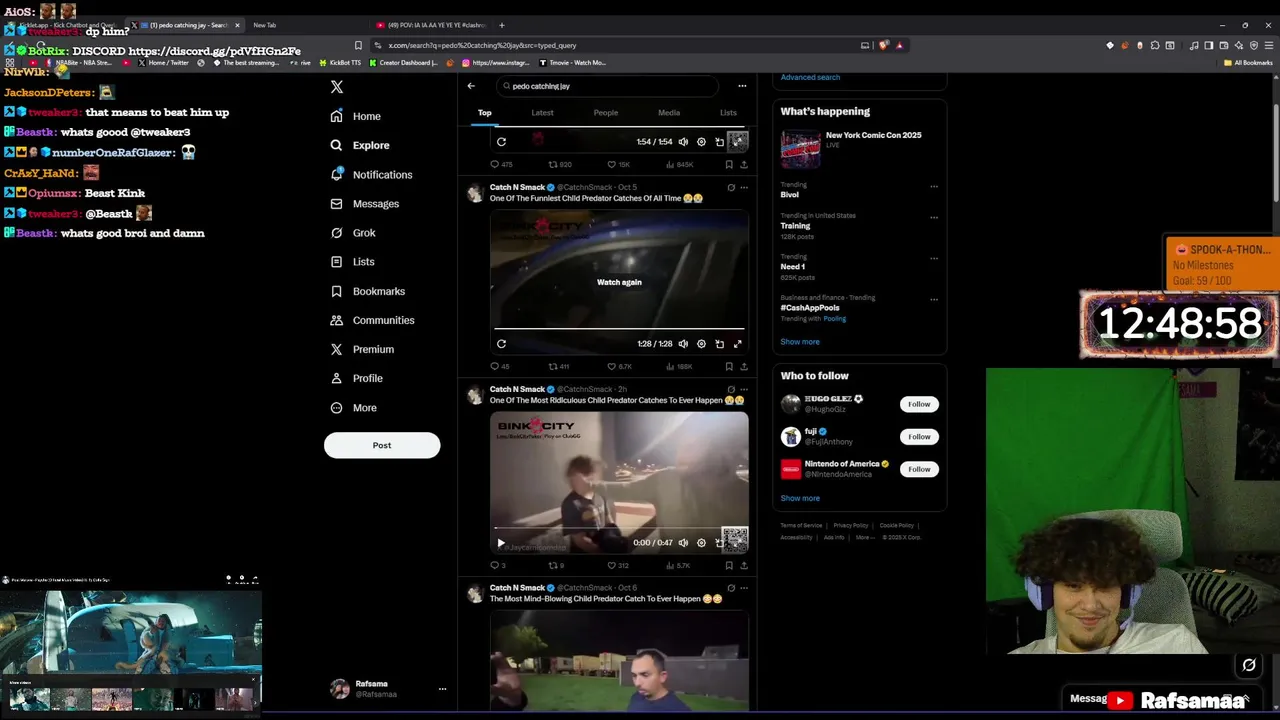The width and height of the screenshot is (1280, 720).
Task: Follow HUGO GLEZ
Action: [919, 404]
